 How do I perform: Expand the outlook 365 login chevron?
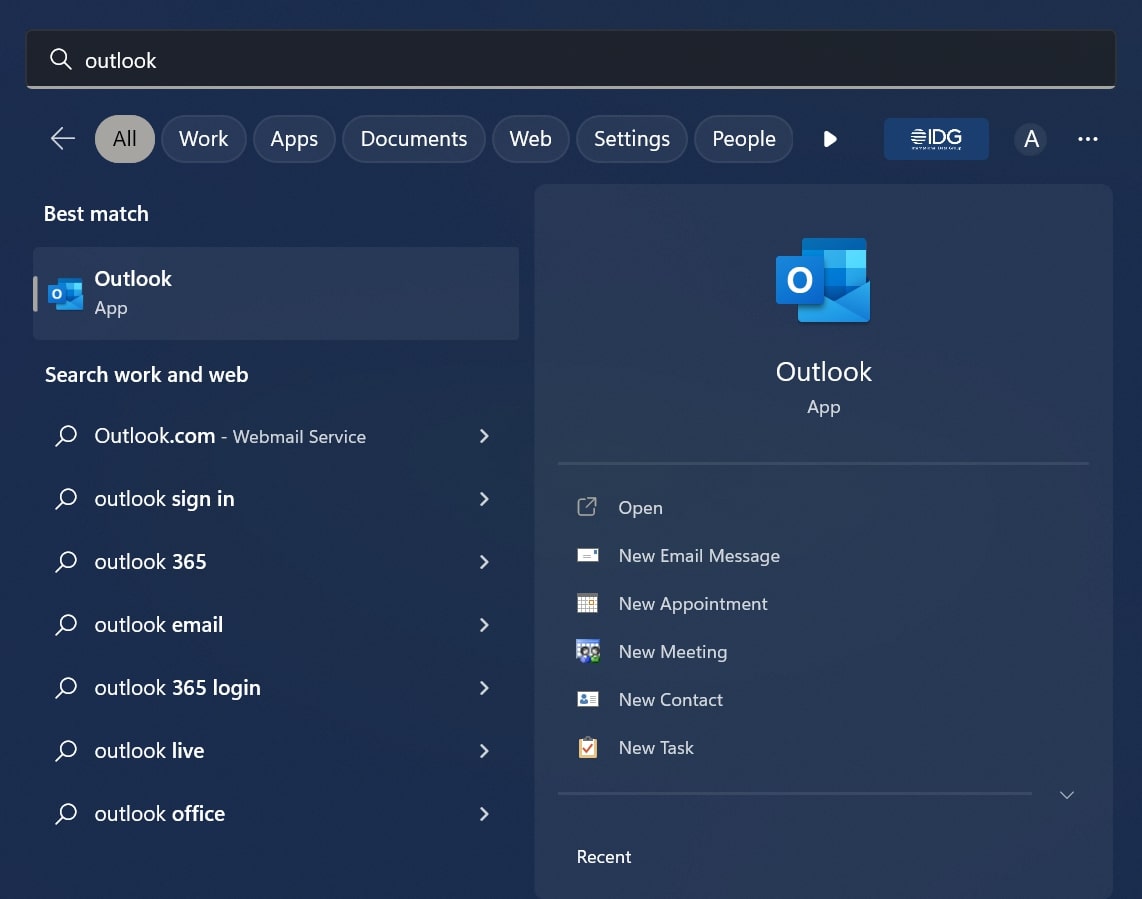[484, 688]
